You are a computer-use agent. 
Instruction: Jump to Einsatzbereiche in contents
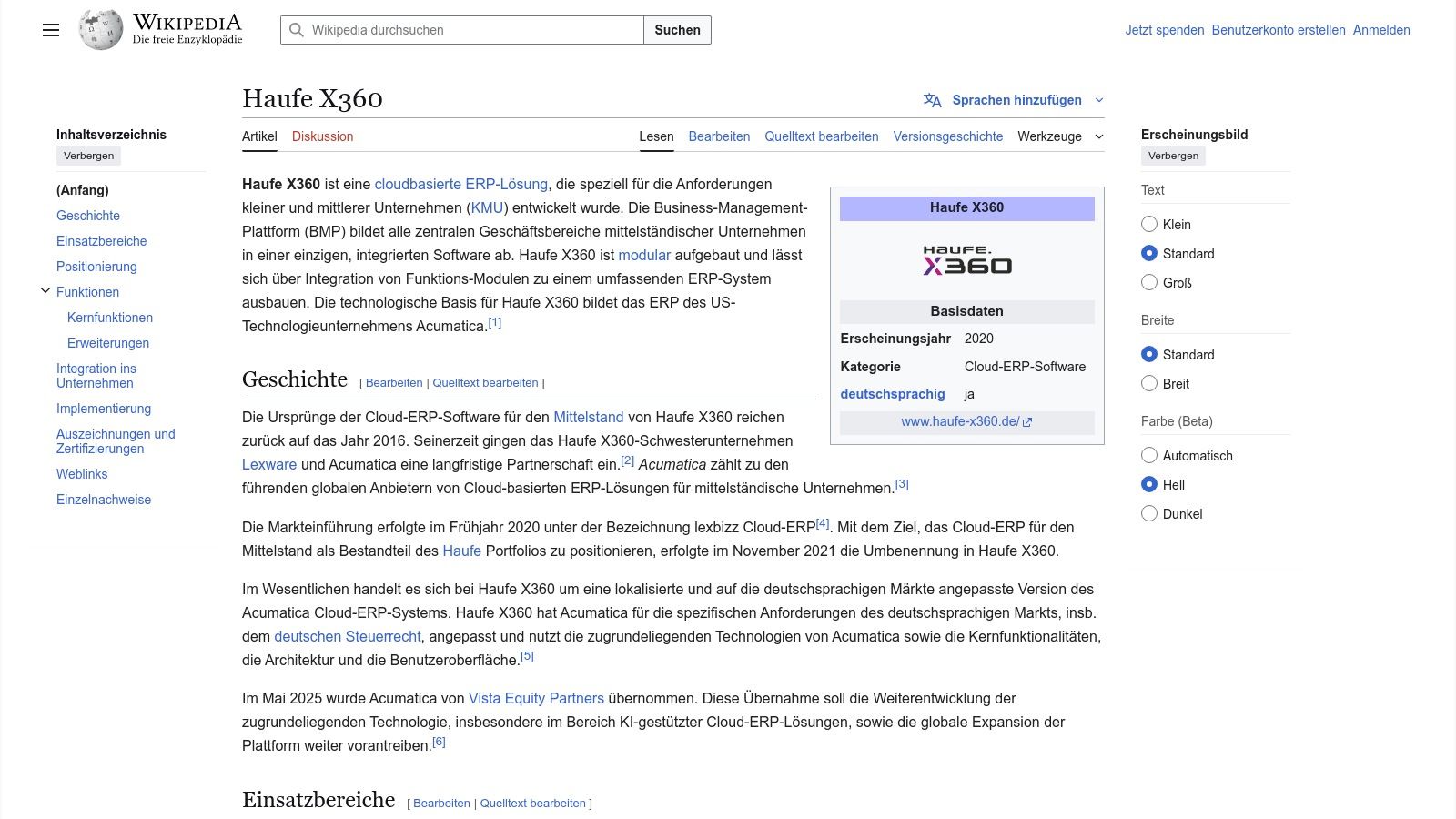click(x=102, y=241)
